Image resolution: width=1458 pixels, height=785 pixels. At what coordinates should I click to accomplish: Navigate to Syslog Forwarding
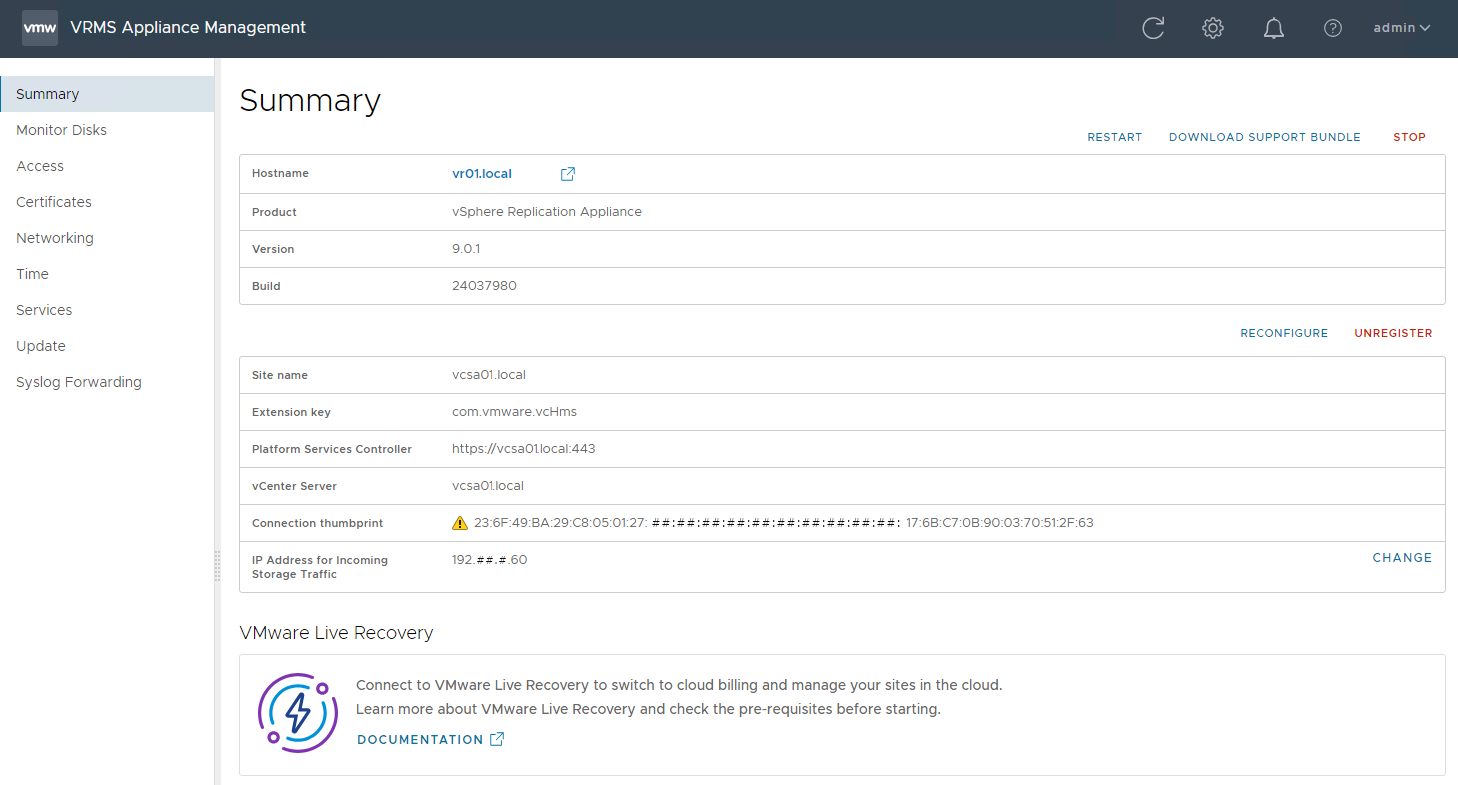click(x=79, y=382)
